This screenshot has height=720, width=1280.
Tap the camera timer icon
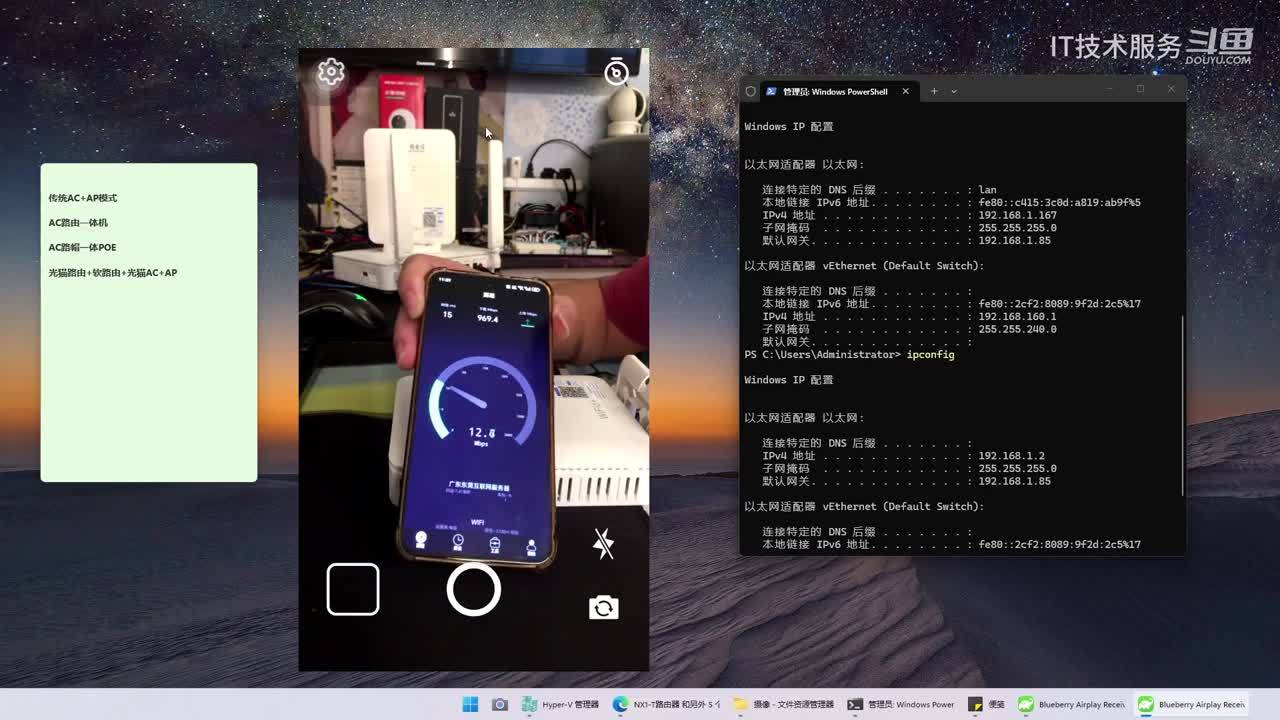coord(617,71)
